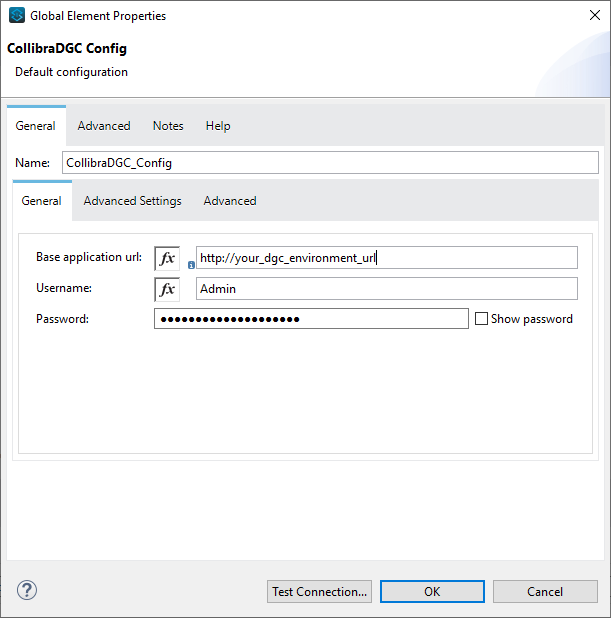Confirm with the OK button

[x=432, y=591]
